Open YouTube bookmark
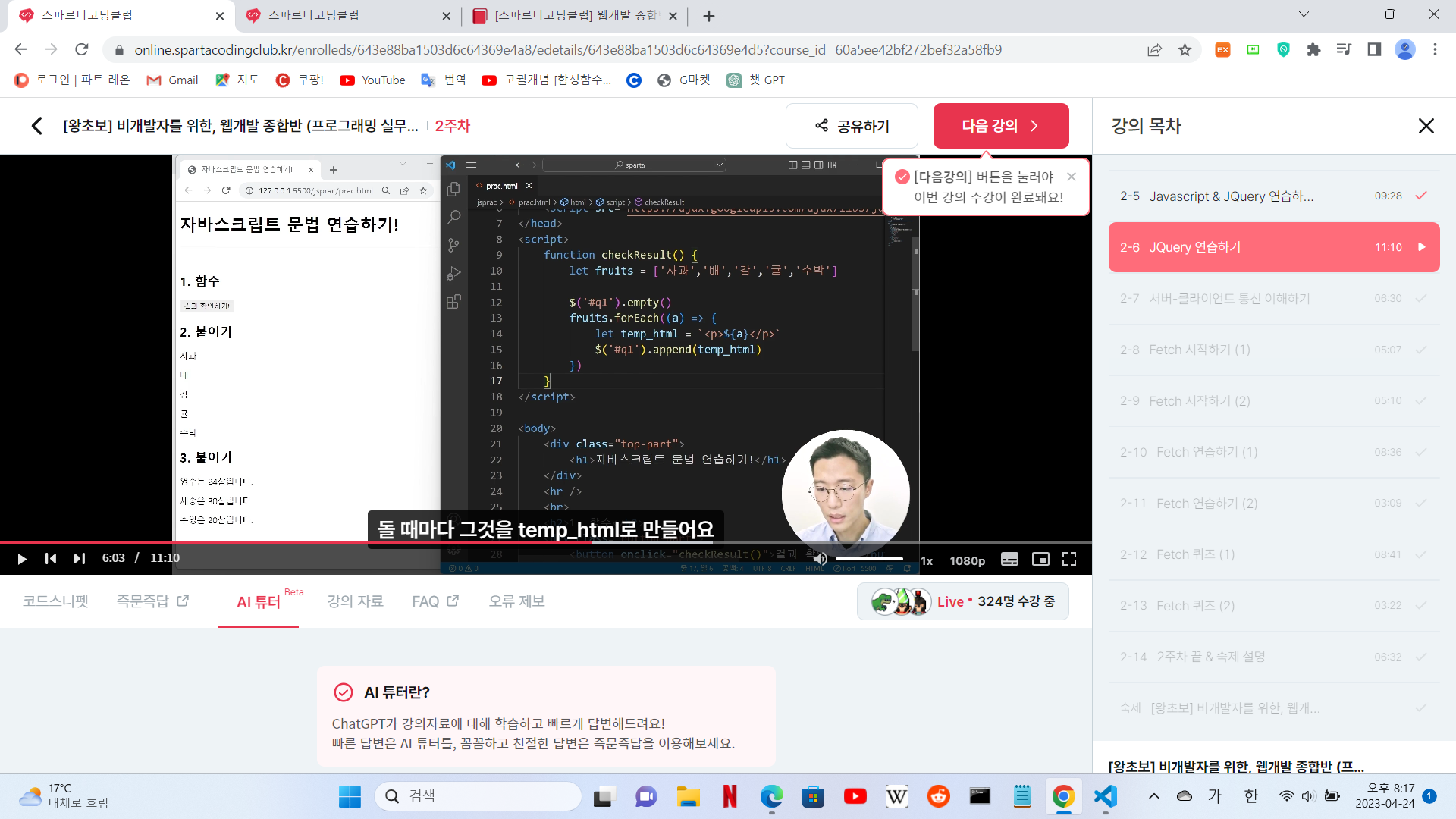The height and width of the screenshot is (819, 1456). [x=372, y=80]
